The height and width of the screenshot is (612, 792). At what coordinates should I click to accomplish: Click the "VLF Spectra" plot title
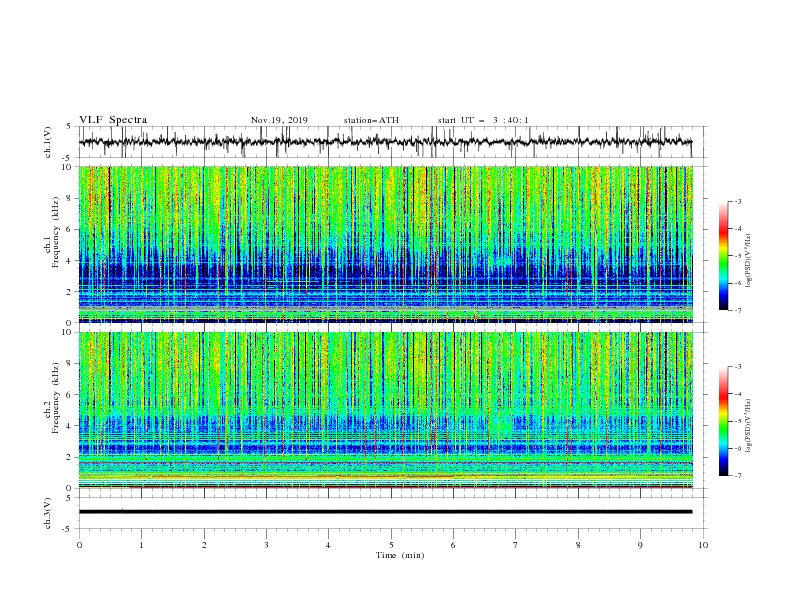pos(113,120)
